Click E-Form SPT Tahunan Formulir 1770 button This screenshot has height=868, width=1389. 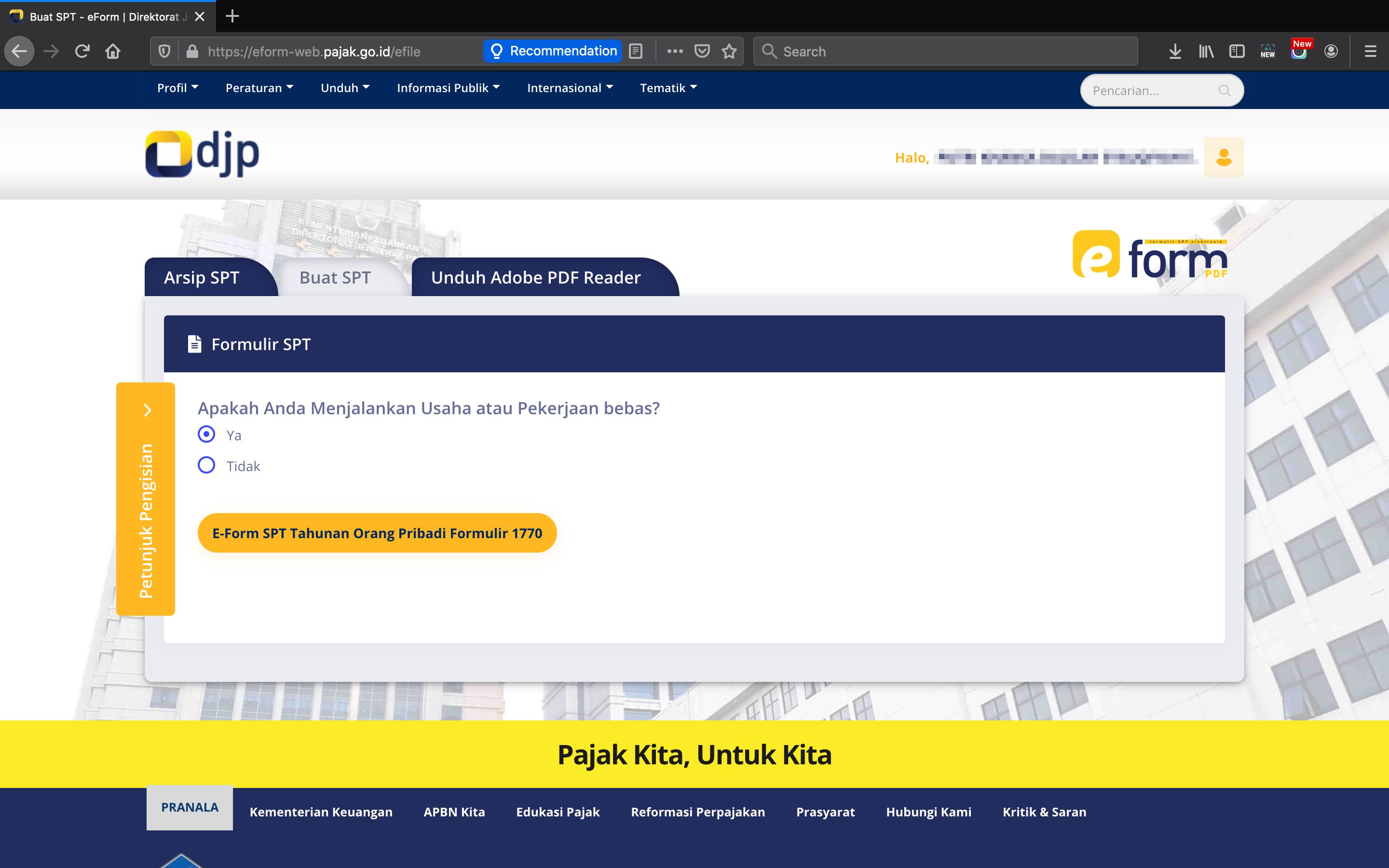377,533
